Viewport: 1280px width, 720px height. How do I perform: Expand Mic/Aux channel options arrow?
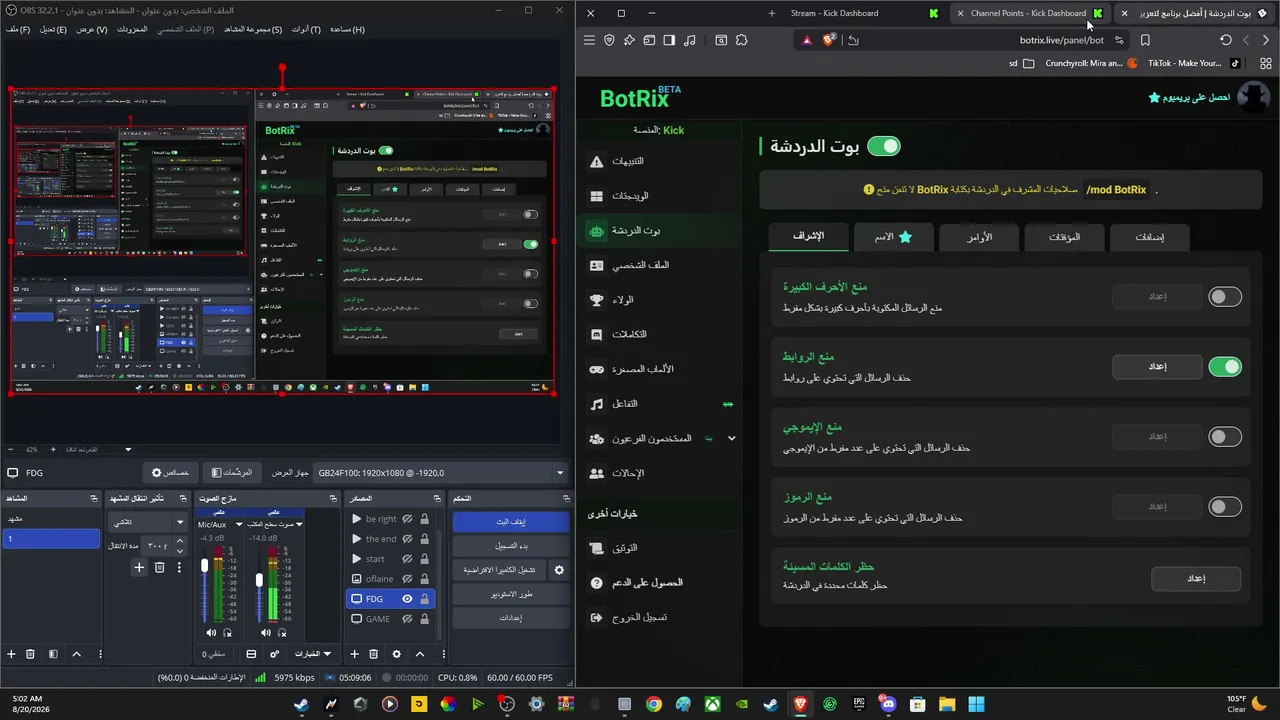point(237,524)
